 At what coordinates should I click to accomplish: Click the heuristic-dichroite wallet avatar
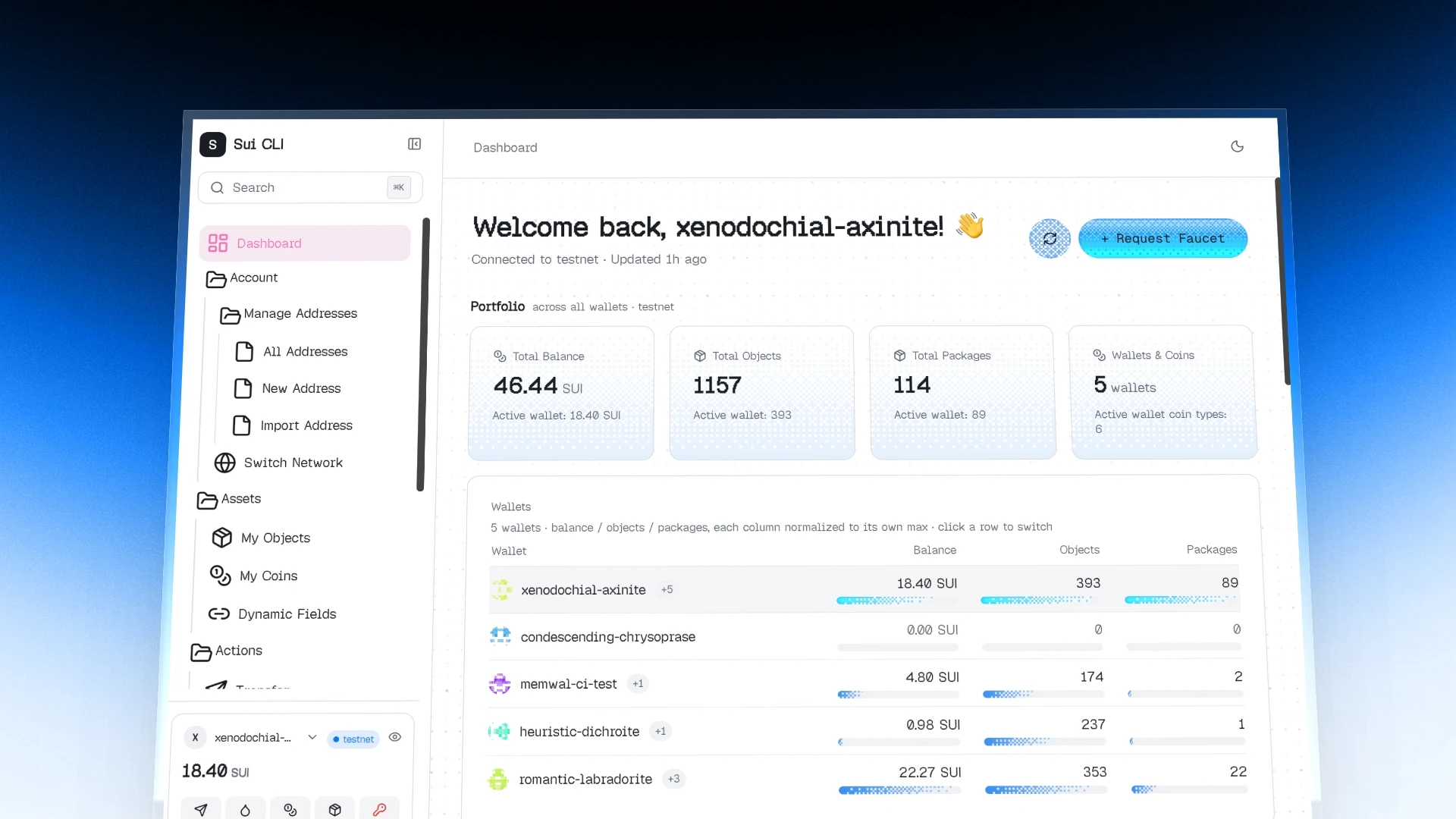(x=499, y=731)
